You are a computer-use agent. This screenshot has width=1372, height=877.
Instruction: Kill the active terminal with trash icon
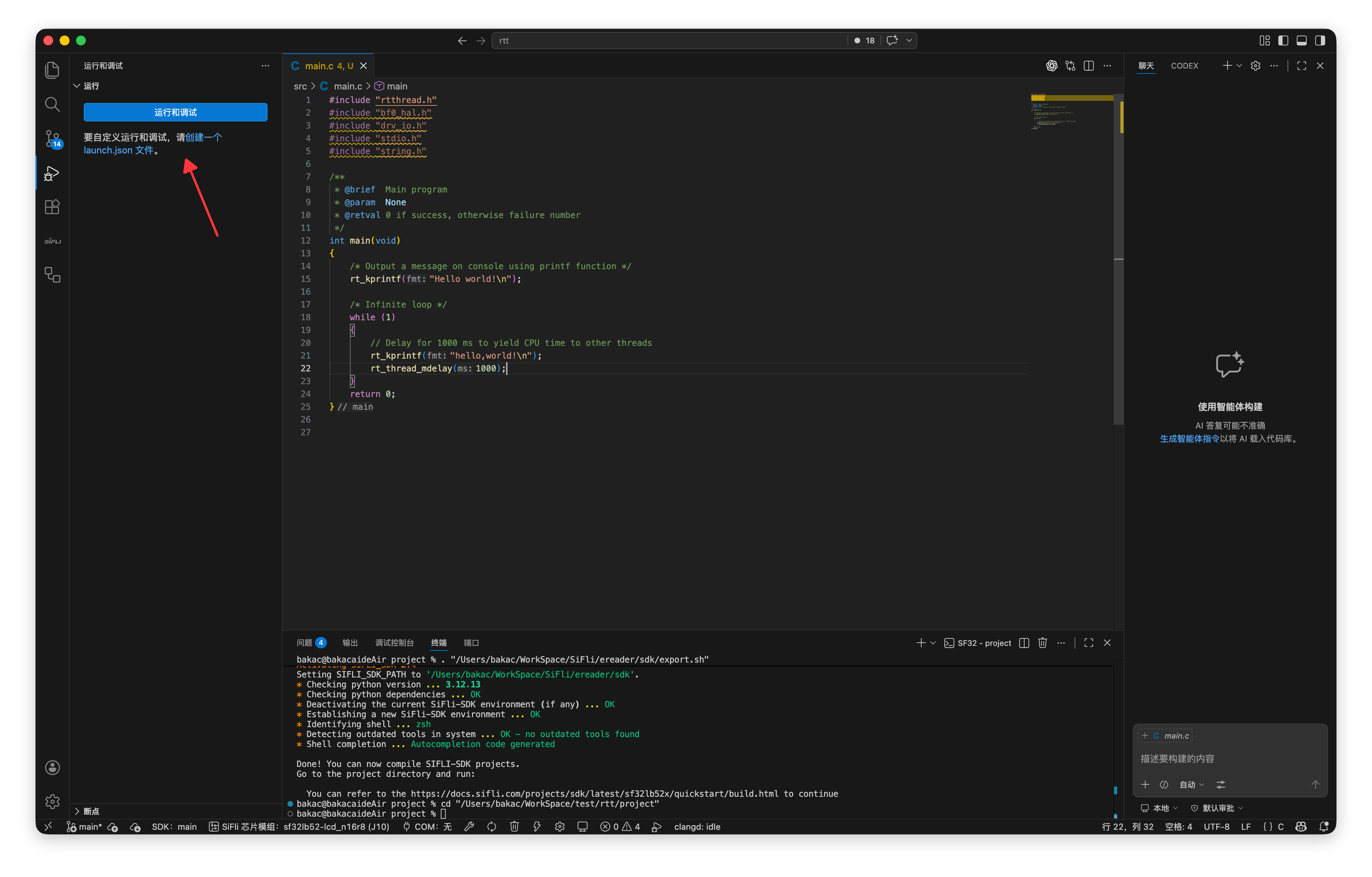click(1042, 643)
